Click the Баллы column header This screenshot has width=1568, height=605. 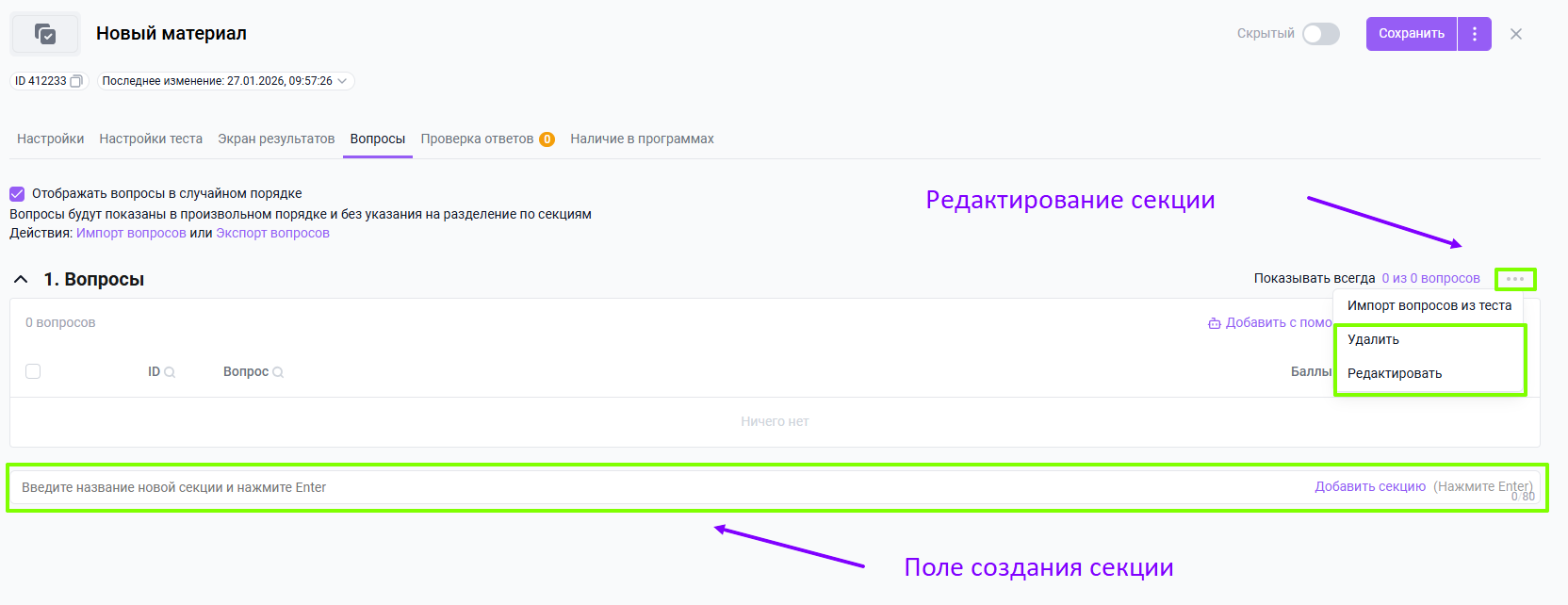pos(1311,371)
